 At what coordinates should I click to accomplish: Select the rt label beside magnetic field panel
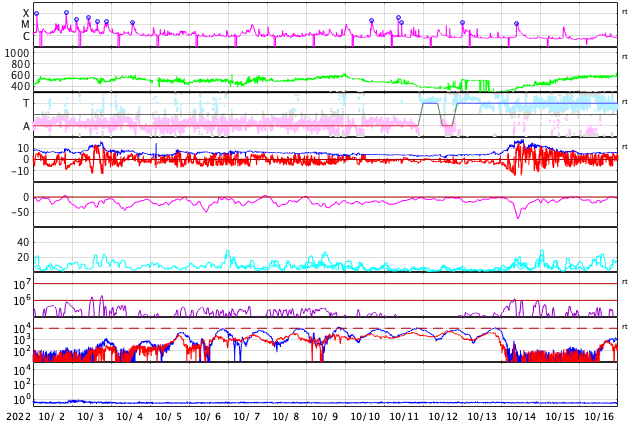coord(625,147)
